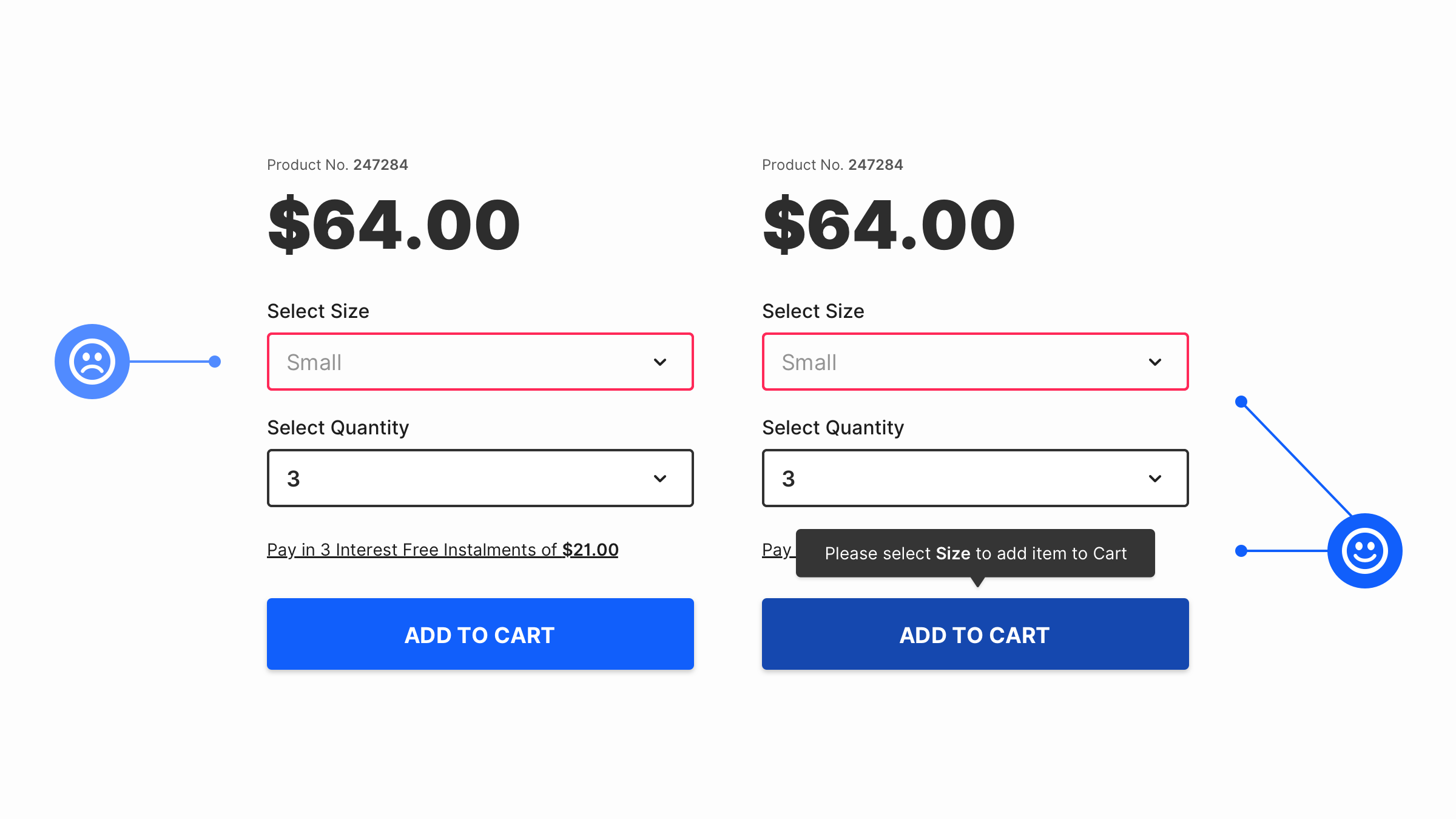This screenshot has height=819, width=1456.
Task: Open the right Select Size dropdown
Action: [975, 362]
